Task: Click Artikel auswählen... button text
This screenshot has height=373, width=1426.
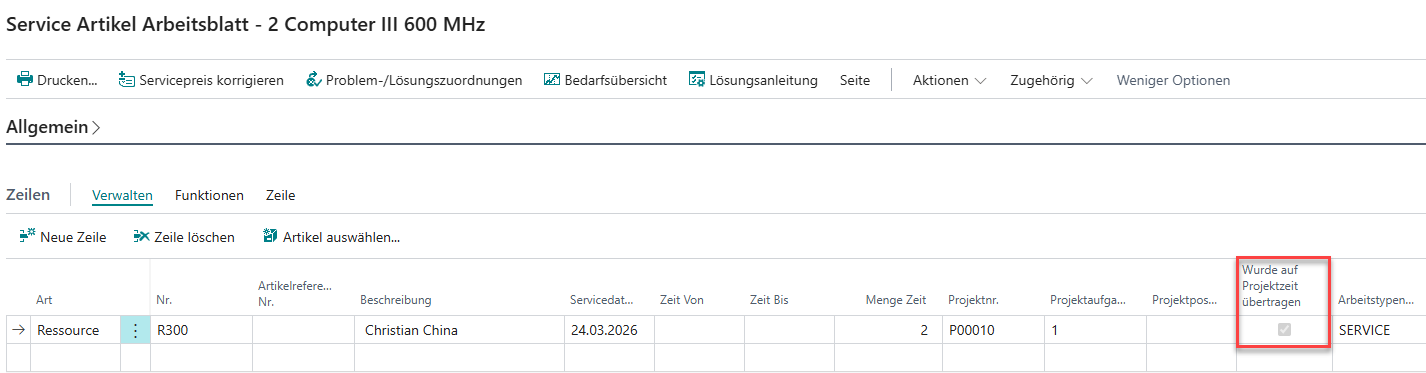Action: [341, 237]
